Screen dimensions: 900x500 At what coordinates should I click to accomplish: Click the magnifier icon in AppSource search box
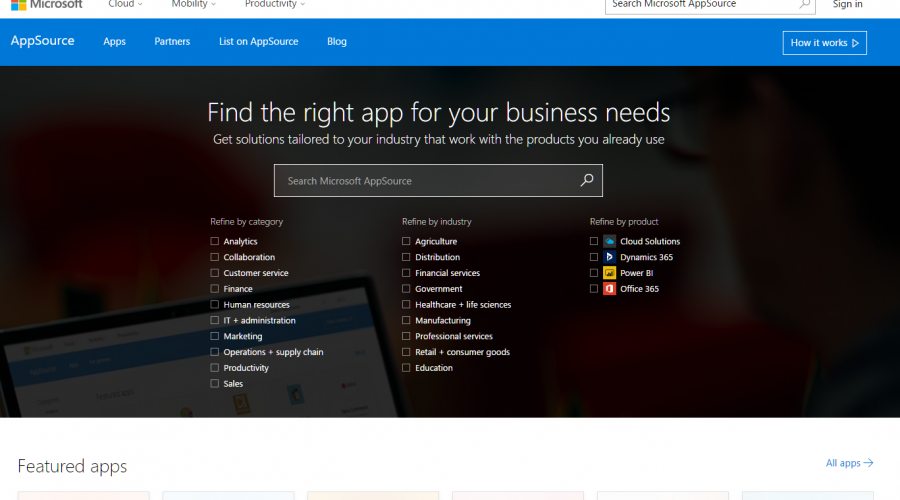587,181
